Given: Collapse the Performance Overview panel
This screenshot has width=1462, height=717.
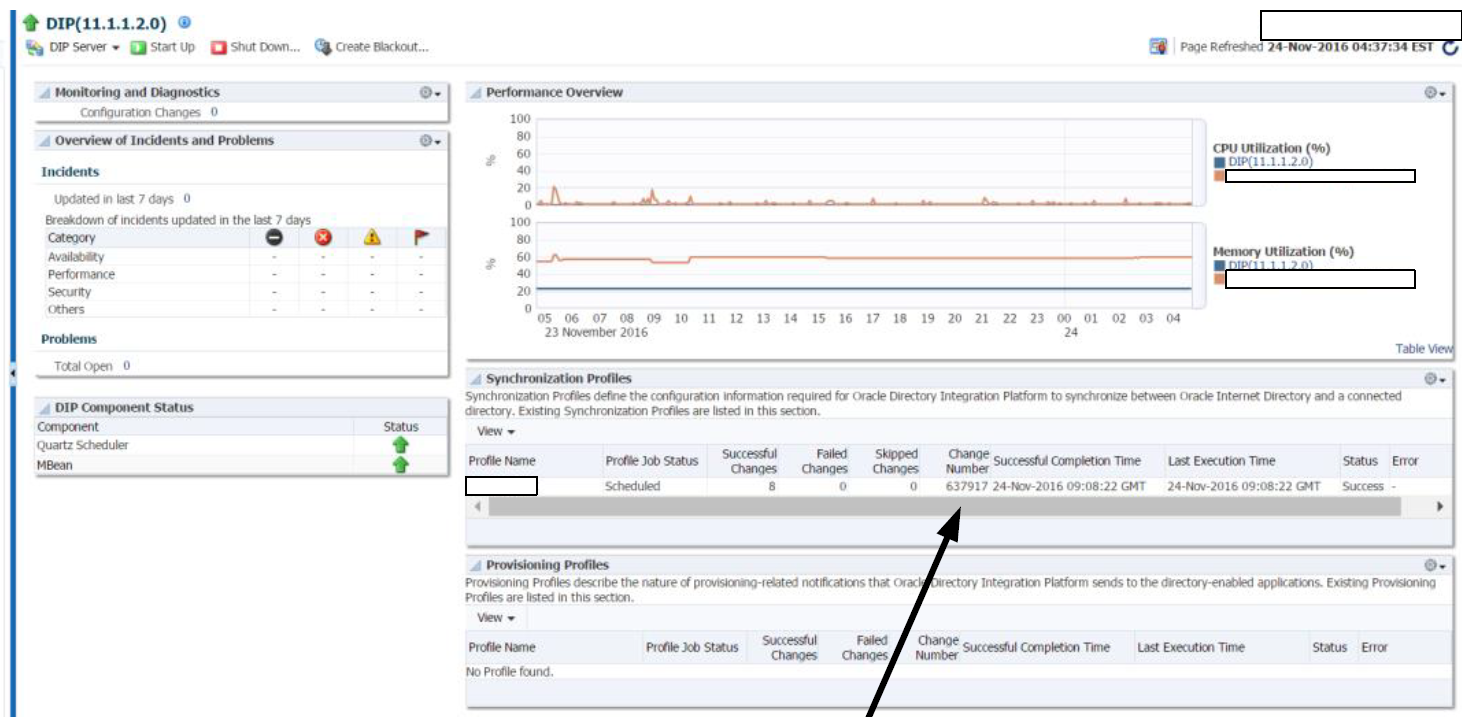Looking at the screenshot, I should (477, 93).
